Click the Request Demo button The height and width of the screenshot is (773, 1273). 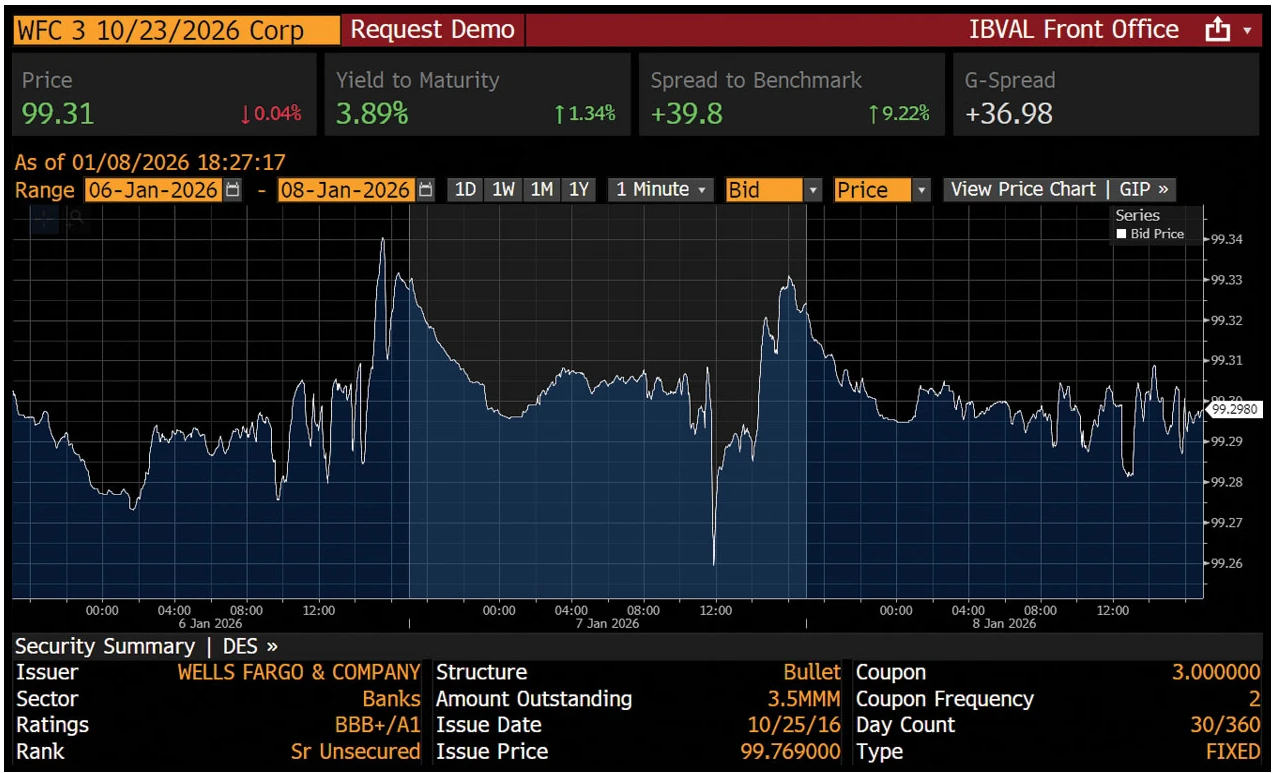(x=432, y=29)
